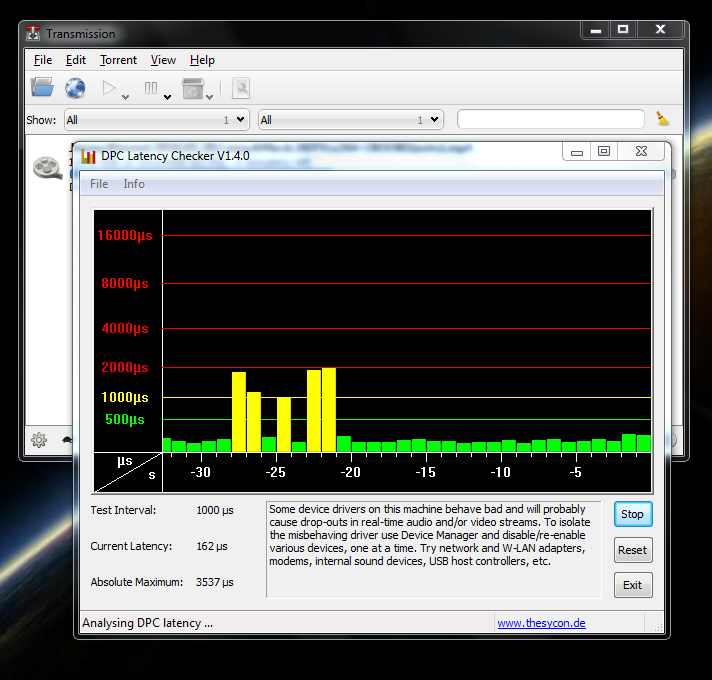Stop the DPC latency analysis

[x=633, y=514]
